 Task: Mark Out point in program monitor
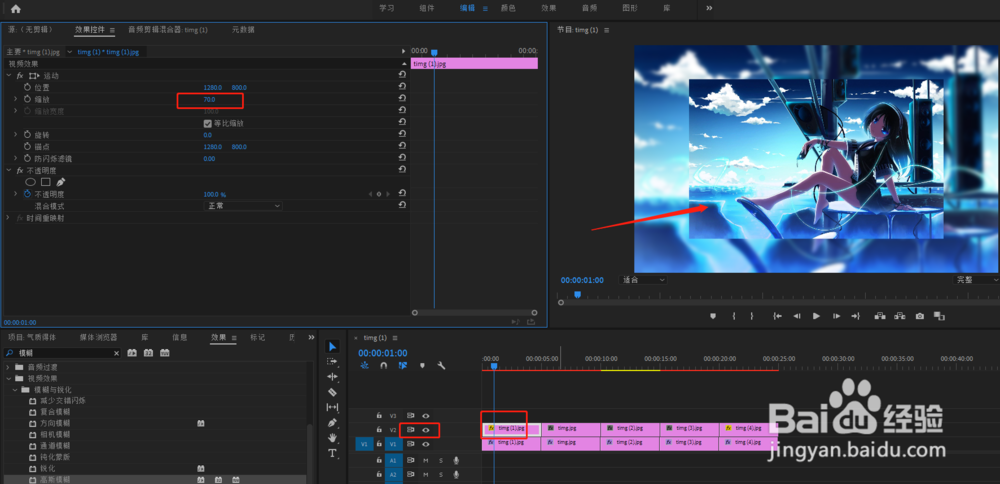click(752, 316)
